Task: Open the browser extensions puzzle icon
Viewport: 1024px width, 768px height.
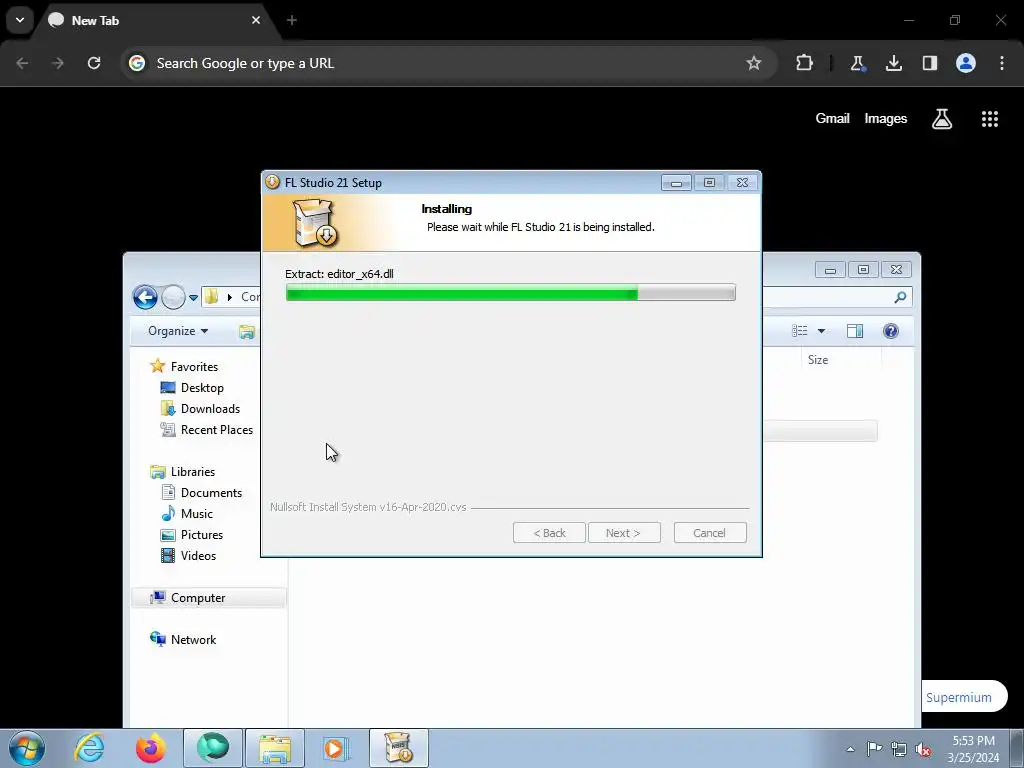Action: click(x=805, y=63)
